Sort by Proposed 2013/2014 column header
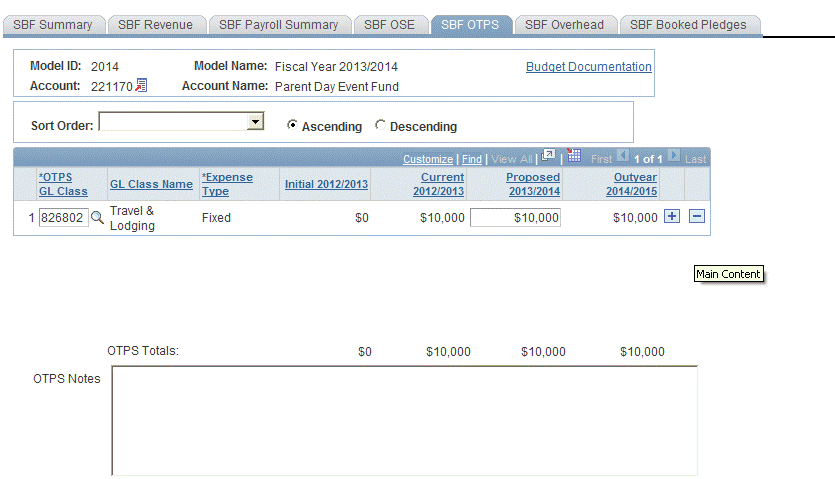 coord(532,184)
